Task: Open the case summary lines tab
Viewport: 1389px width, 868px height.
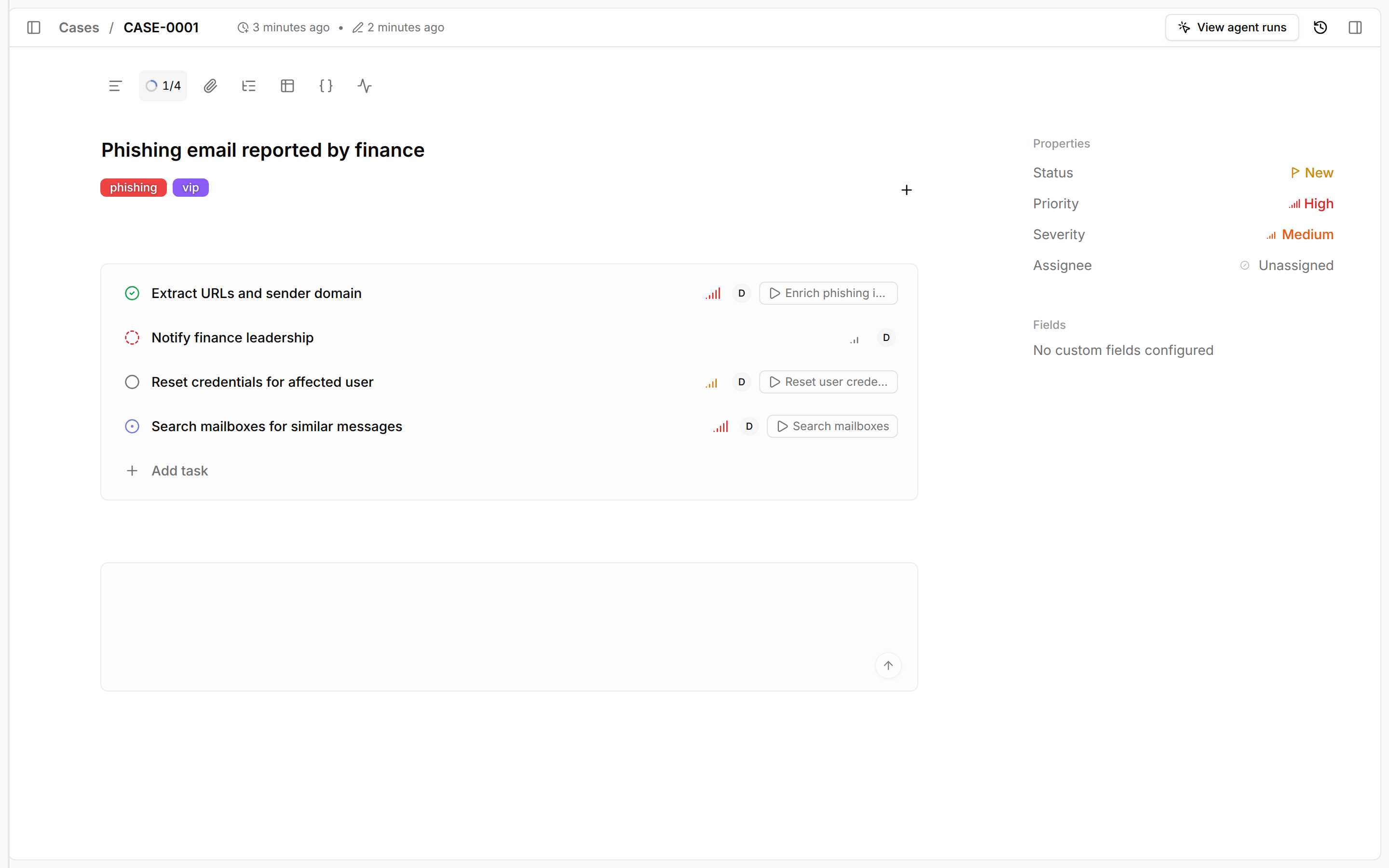Action: [115, 86]
